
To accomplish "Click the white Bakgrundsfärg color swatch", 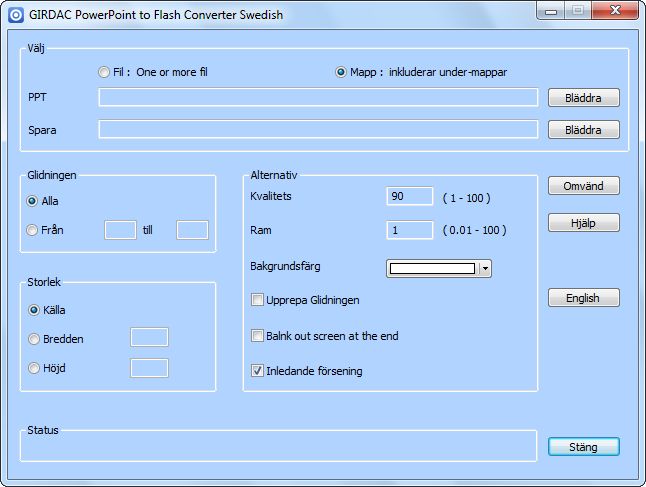I will click(432, 269).
